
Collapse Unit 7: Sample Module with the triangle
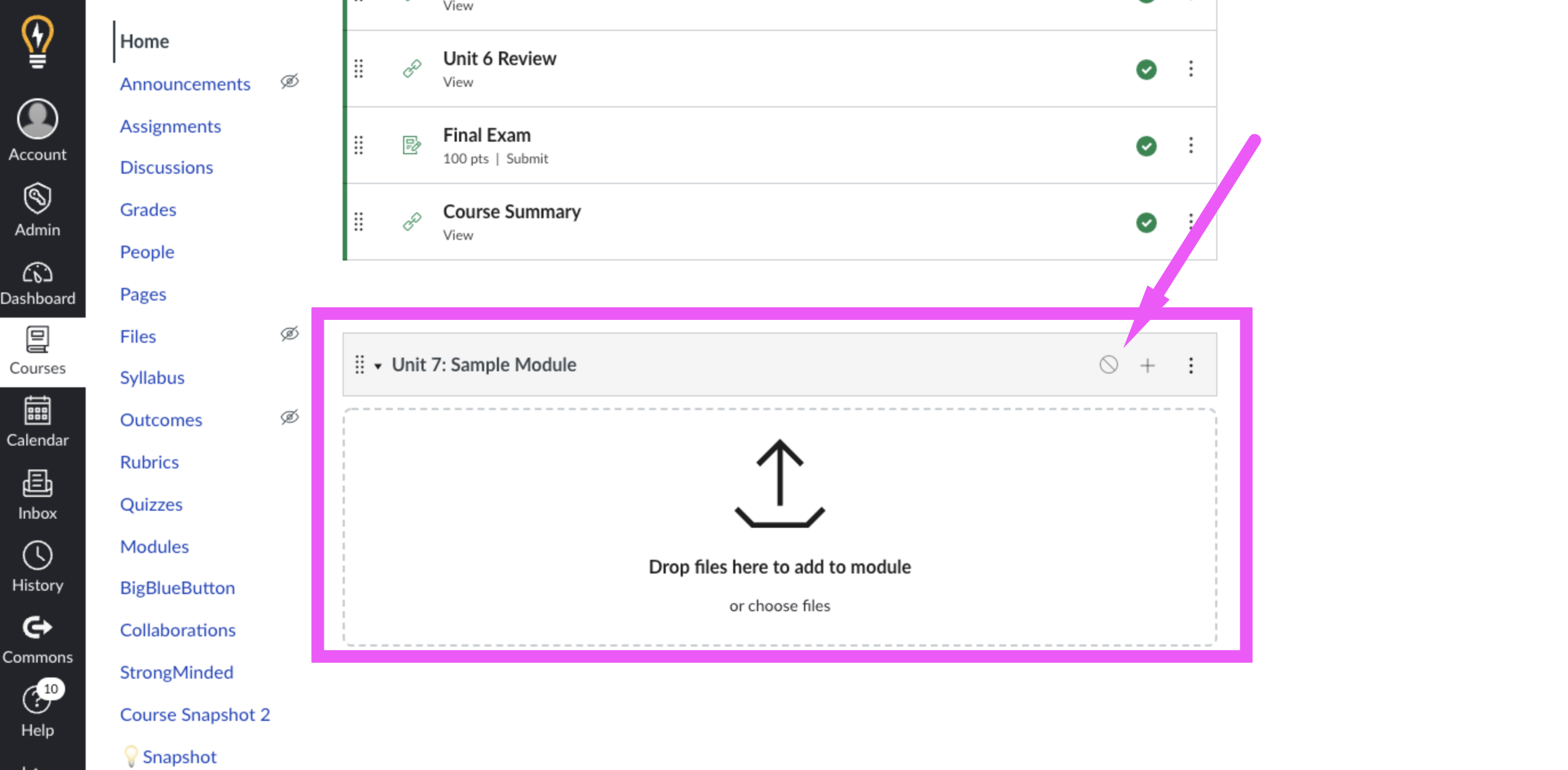point(378,366)
